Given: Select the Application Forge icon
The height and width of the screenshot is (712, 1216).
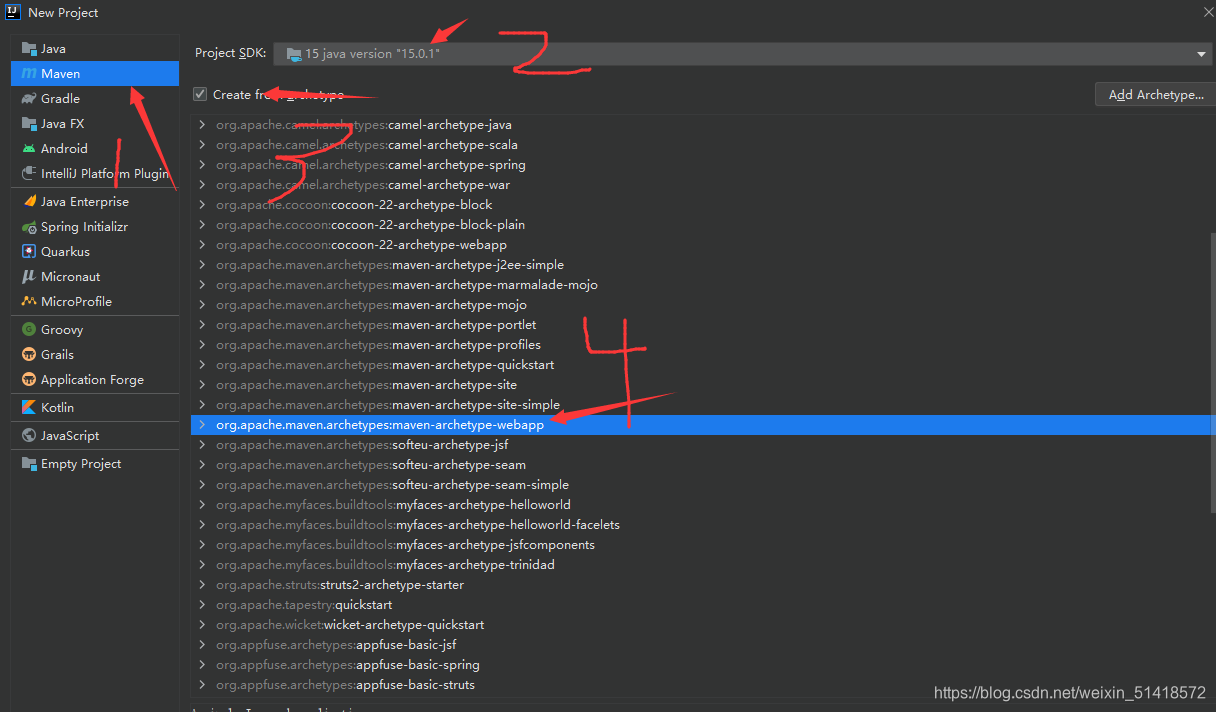Looking at the screenshot, I should (x=28, y=379).
